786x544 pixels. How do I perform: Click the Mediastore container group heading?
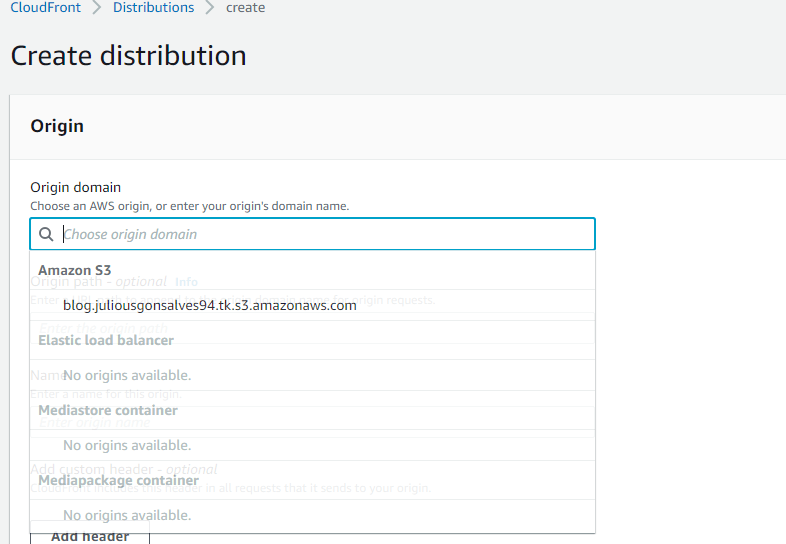[108, 411]
